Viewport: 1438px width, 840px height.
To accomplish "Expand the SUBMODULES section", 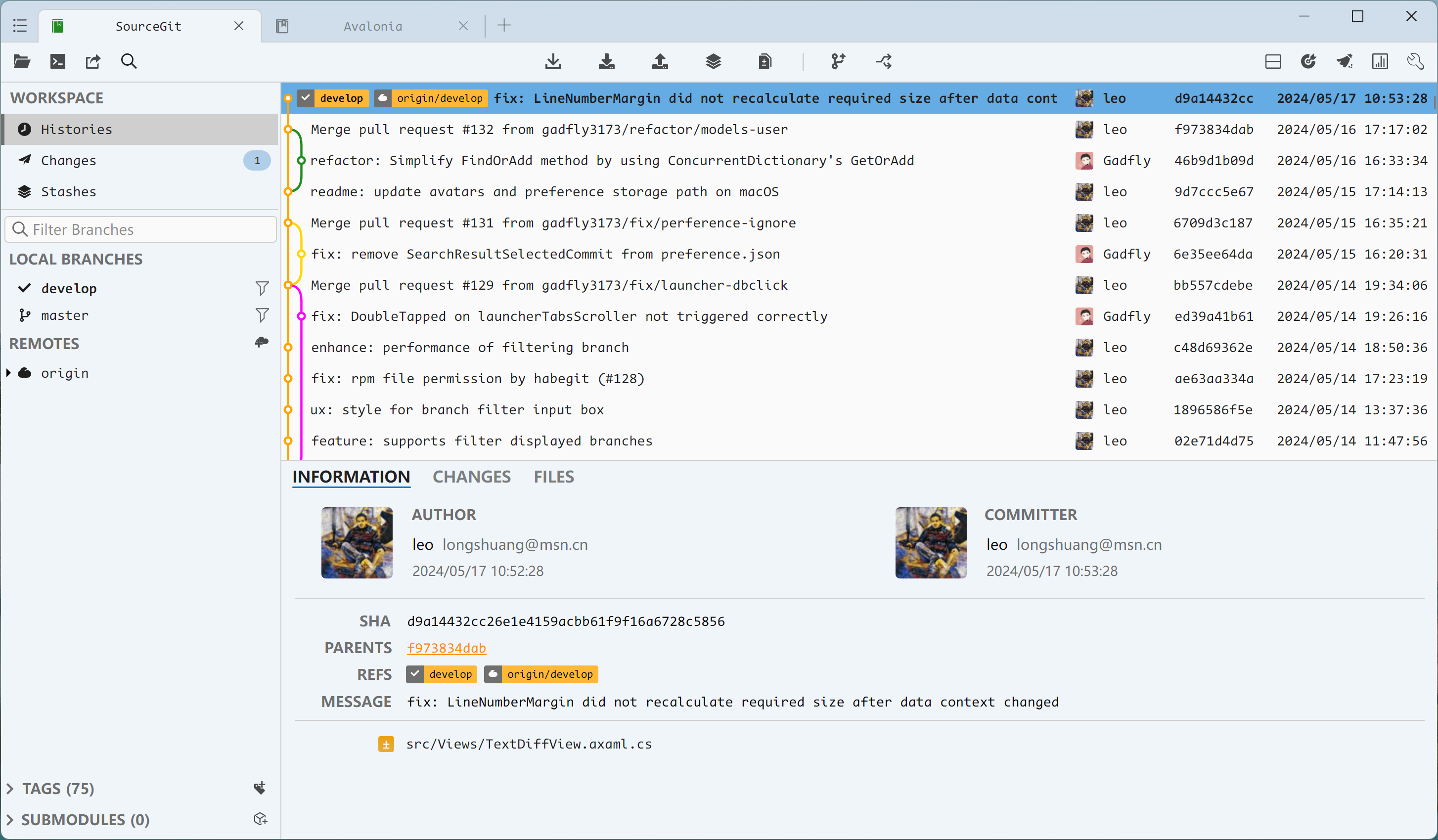I will click(x=10, y=819).
